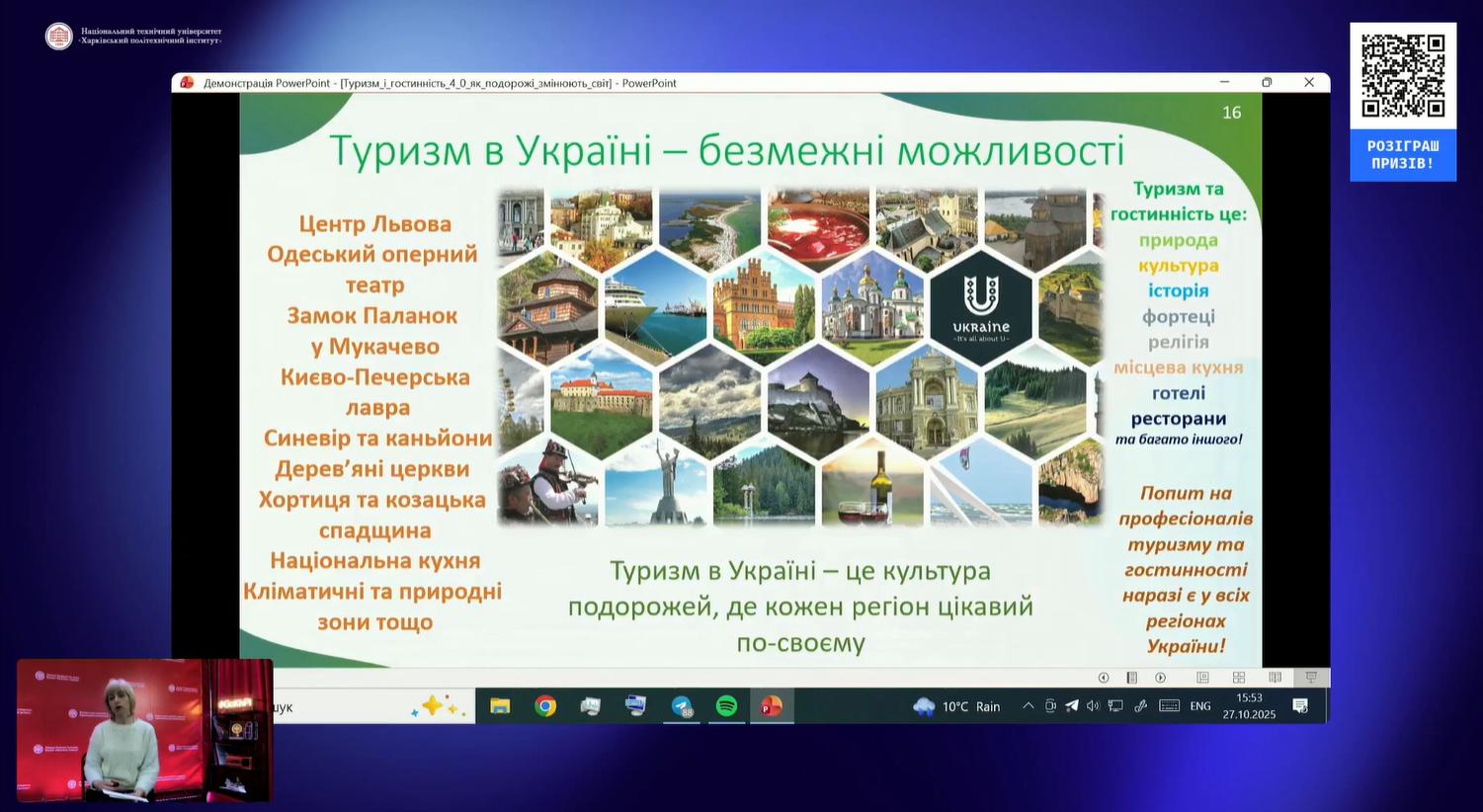Screen dimensions: 1483x812
Task: Click the text Києво-Печерська
Action: coord(375,377)
